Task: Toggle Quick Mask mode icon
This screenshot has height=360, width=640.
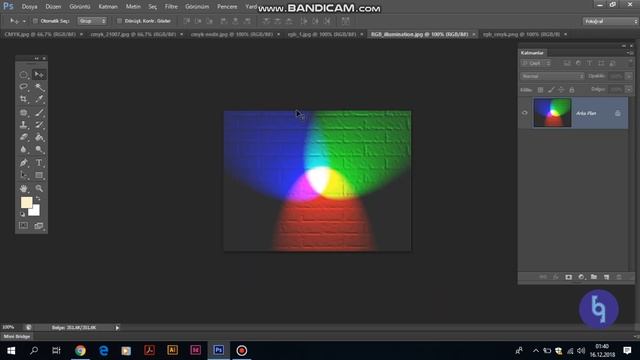Action: pos(24,226)
